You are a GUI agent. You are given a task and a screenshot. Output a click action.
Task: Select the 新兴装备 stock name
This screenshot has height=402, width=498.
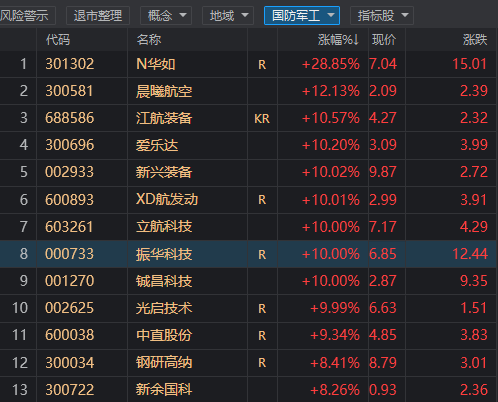[164, 172]
